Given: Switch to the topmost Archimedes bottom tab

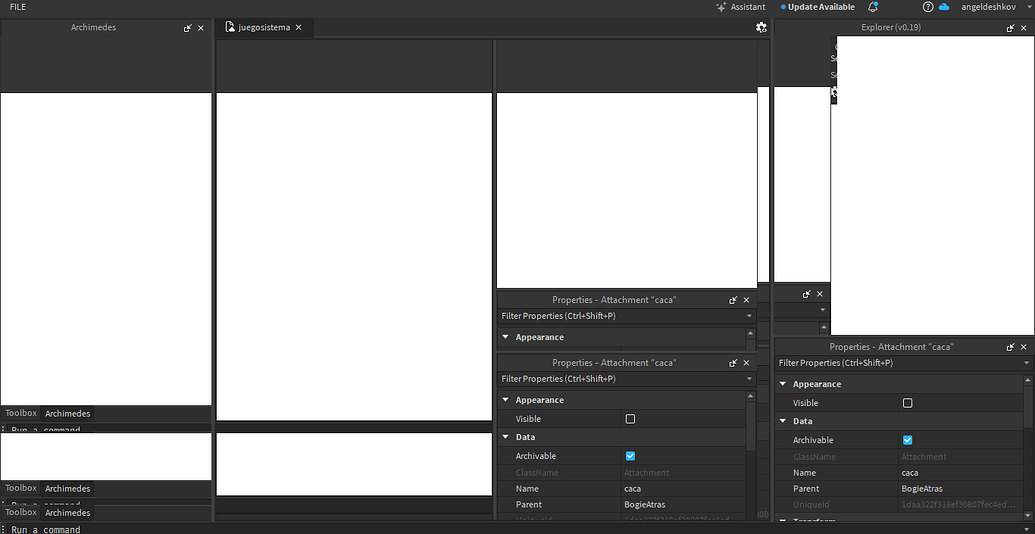Looking at the screenshot, I should (67, 414).
